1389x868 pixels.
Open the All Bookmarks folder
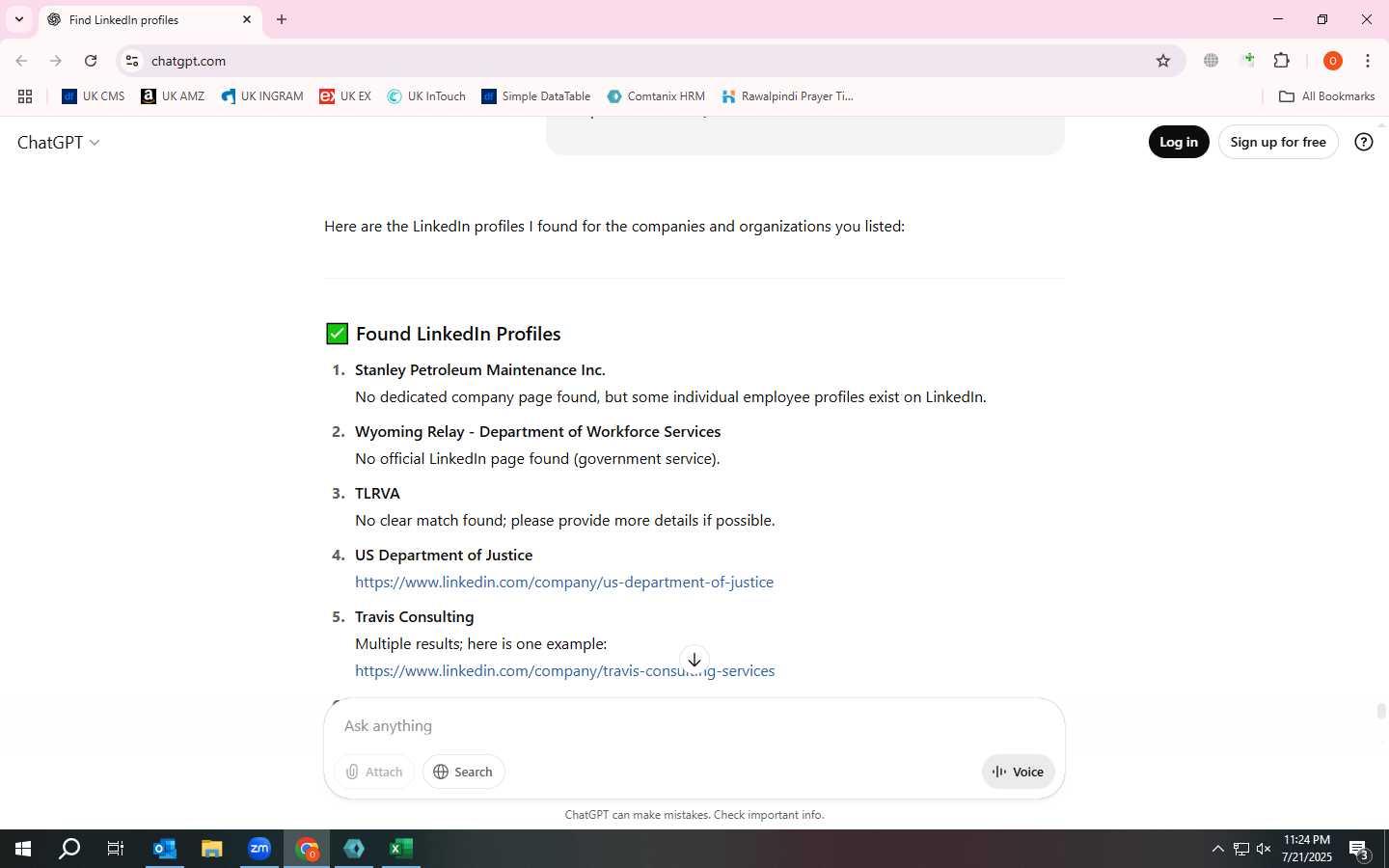pyautogui.click(x=1326, y=96)
